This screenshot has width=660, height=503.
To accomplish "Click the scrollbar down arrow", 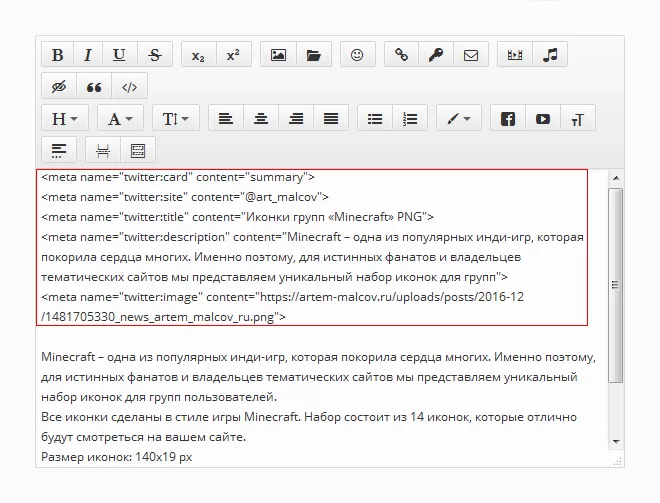I will (616, 442).
